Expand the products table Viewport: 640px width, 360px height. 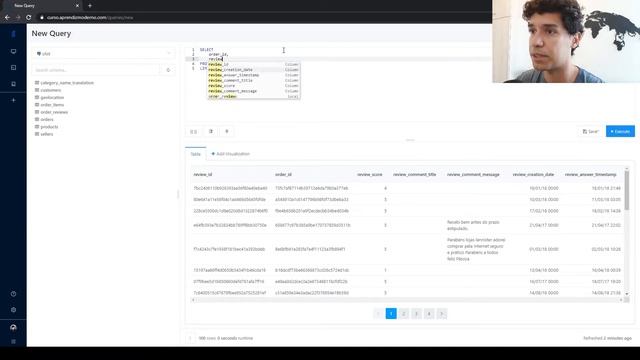(49, 127)
